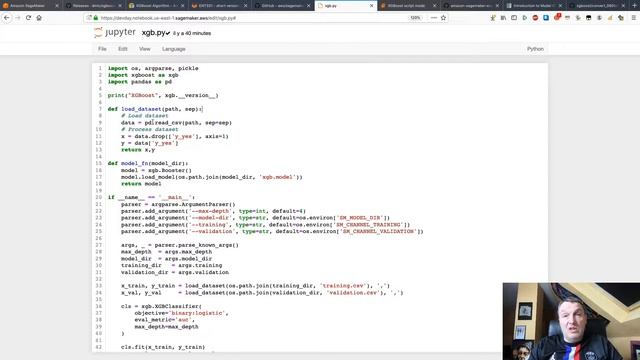Switch to the GitHub aws/sagemaker tab
Viewport: 640px width, 360px height.
point(282,6)
